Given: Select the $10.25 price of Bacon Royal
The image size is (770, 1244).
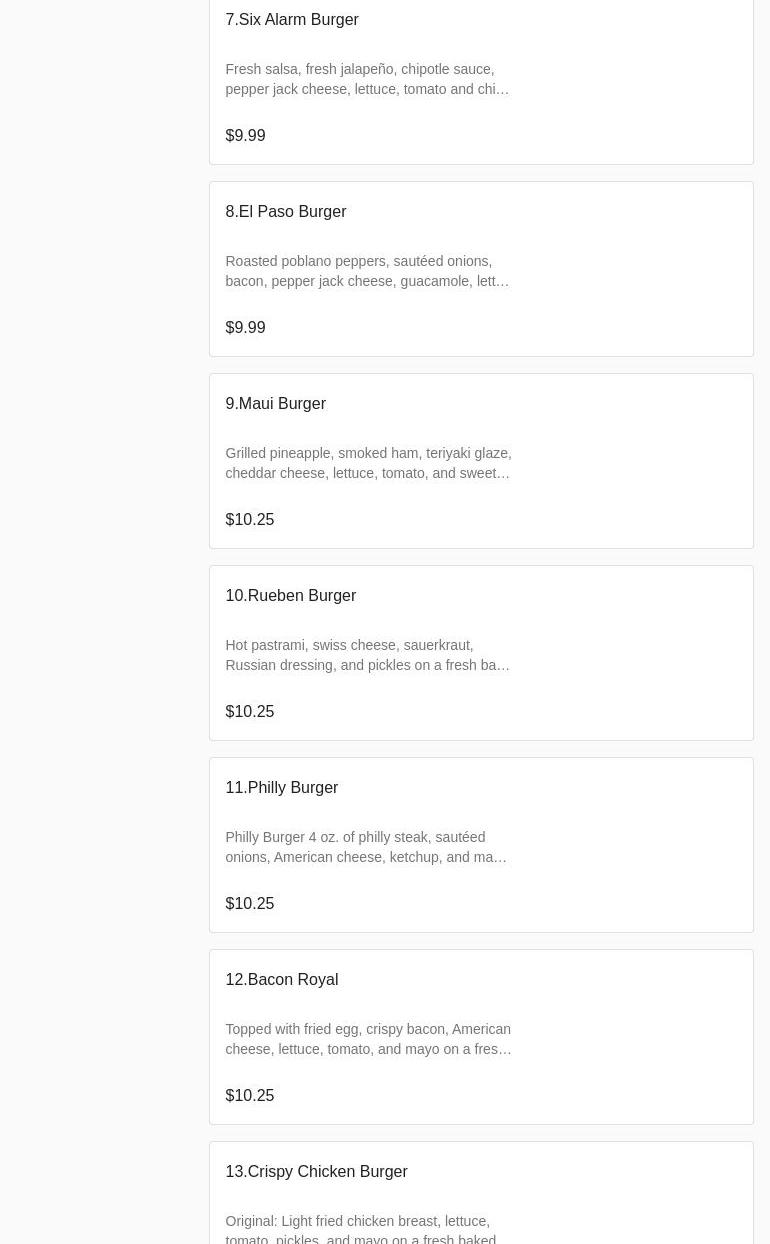Looking at the screenshot, I should 249,1096.
